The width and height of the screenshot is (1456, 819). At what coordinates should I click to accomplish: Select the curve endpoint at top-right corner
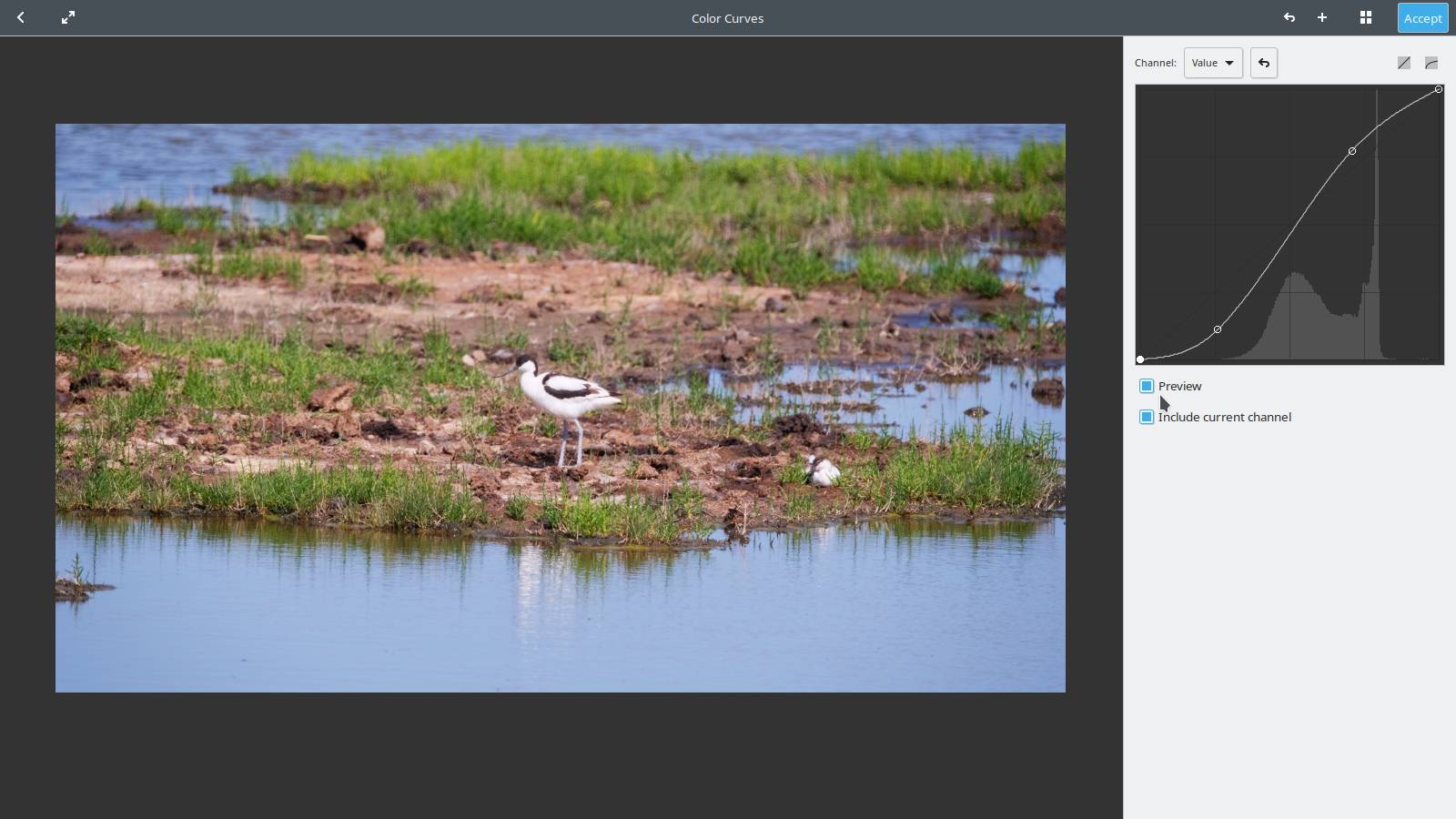[1439, 89]
